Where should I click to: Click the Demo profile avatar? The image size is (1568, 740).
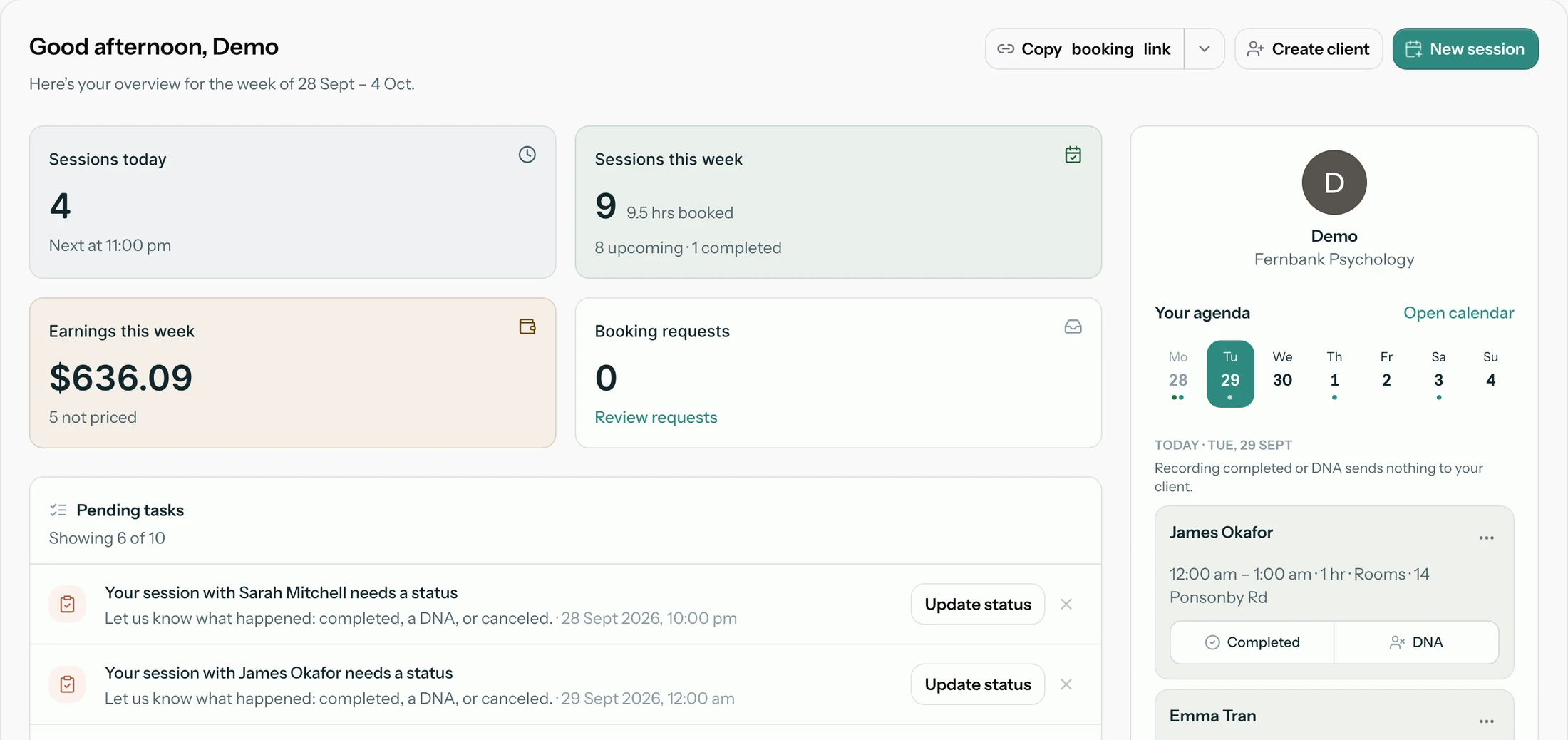[1334, 183]
